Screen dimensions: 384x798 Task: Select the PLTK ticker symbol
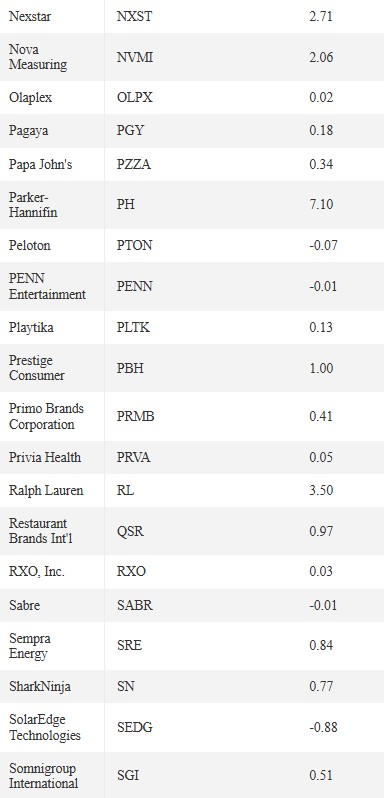pyautogui.click(x=133, y=327)
